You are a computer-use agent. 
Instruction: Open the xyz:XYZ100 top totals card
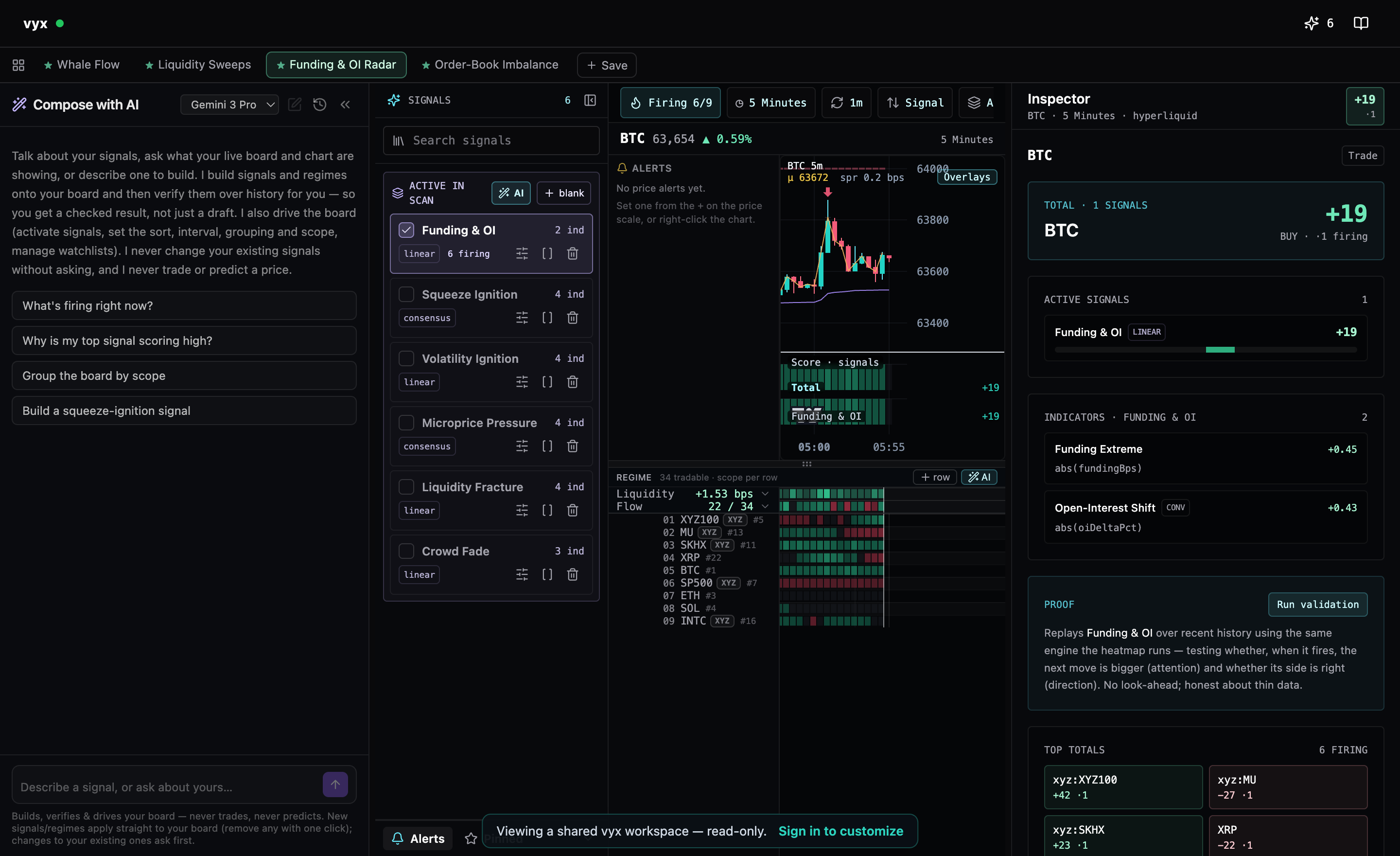1123,786
